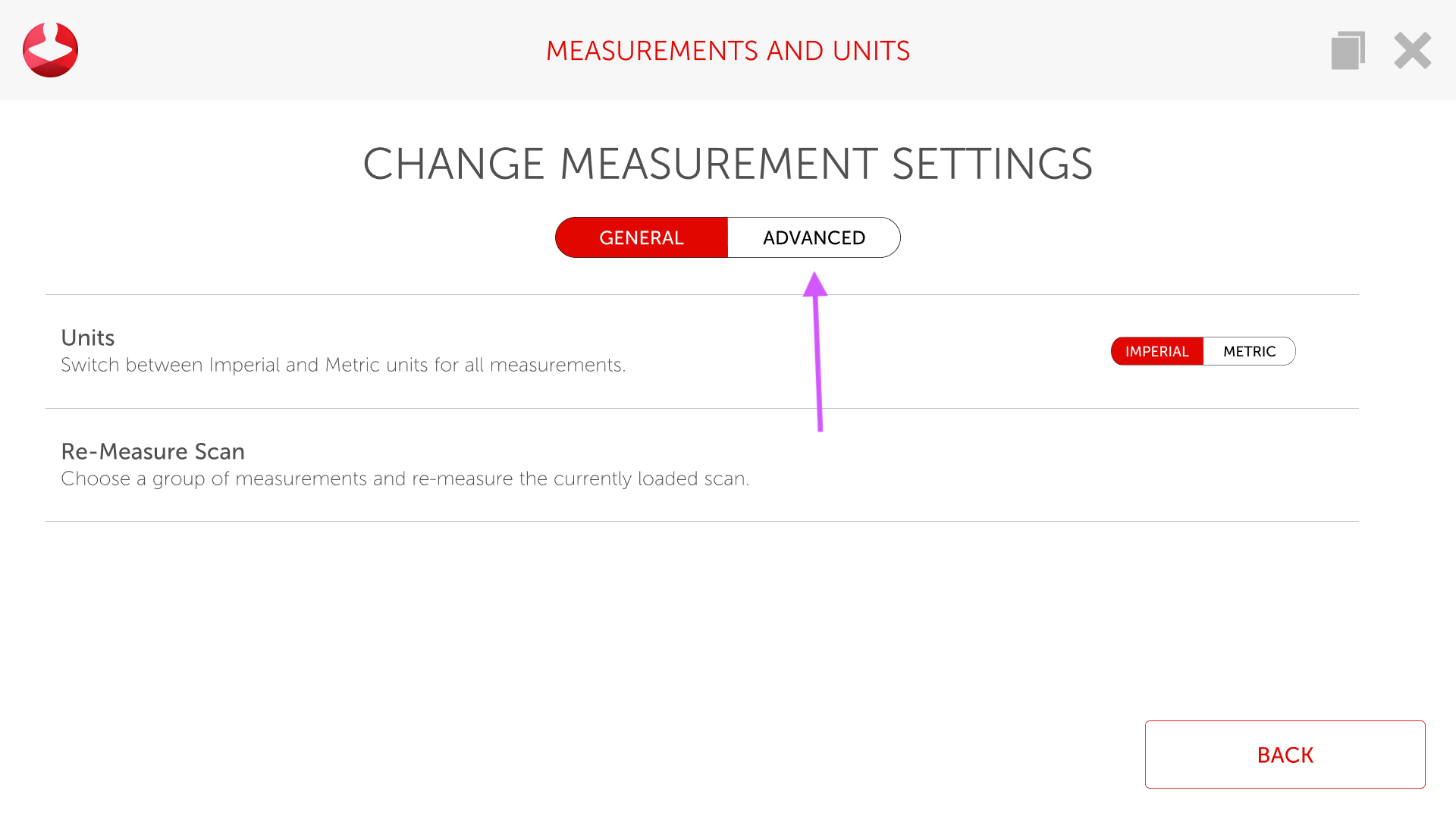
Task: Click the word SETTINGS in main heading
Action: point(992,164)
